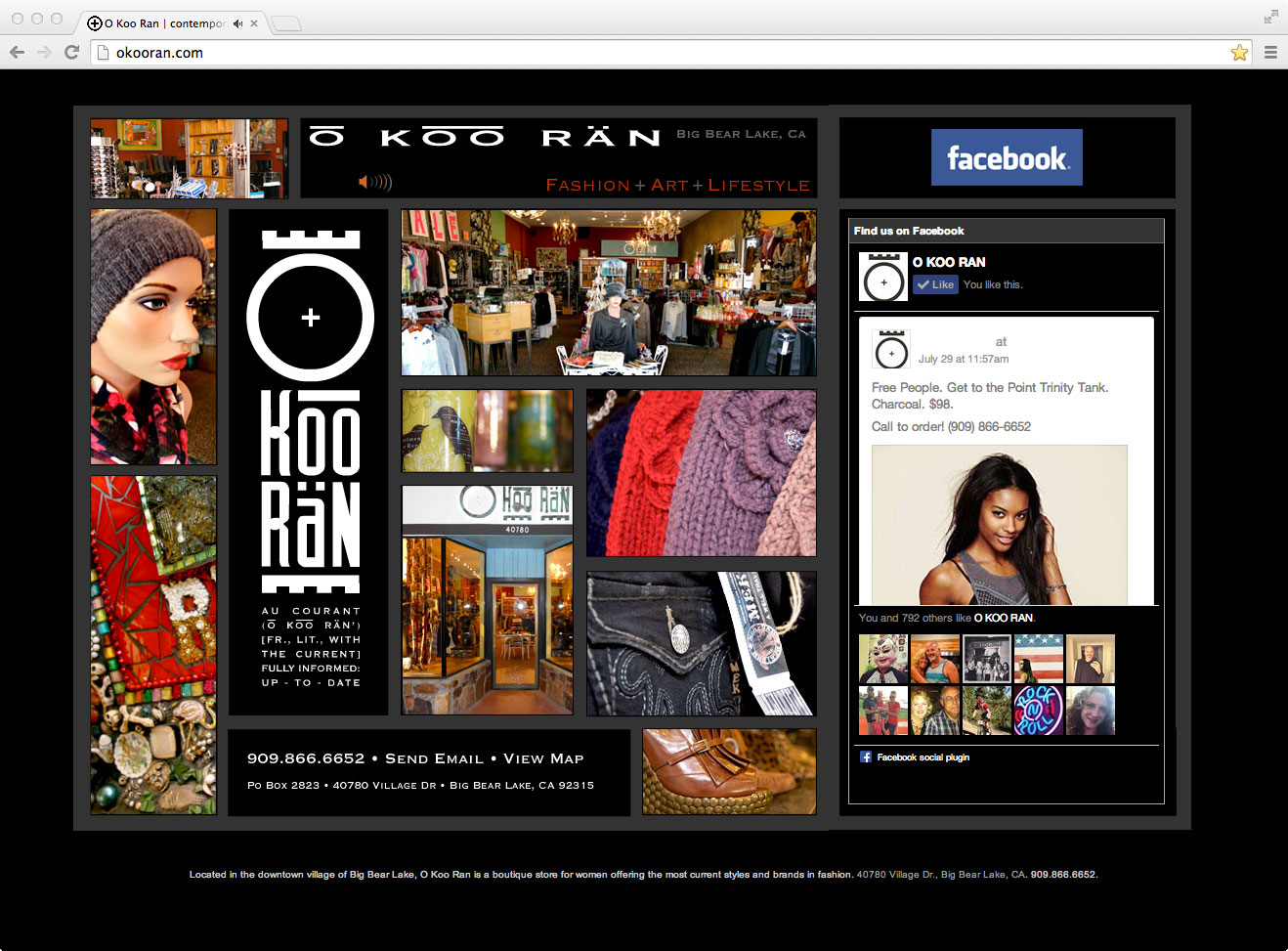Open the Free People model post image
Viewport: 1288px width, 951px height.
coord(999,525)
